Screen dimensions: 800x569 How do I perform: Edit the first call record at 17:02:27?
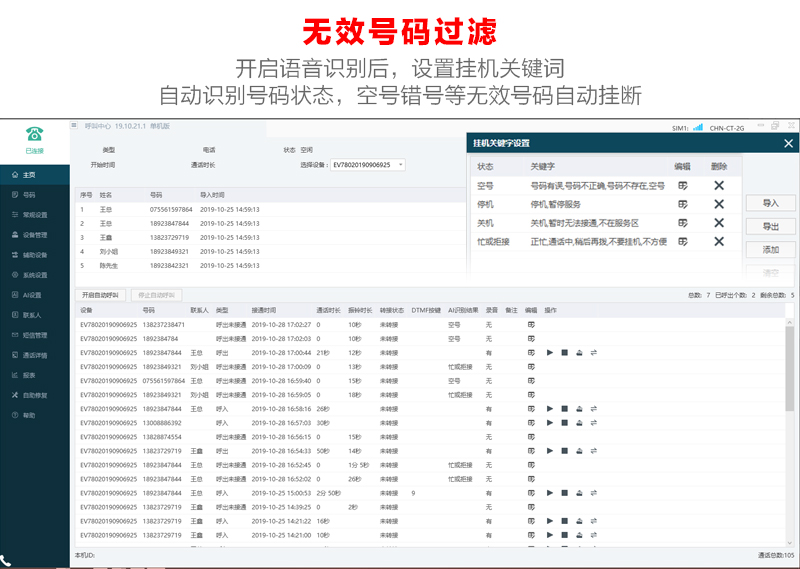point(531,325)
